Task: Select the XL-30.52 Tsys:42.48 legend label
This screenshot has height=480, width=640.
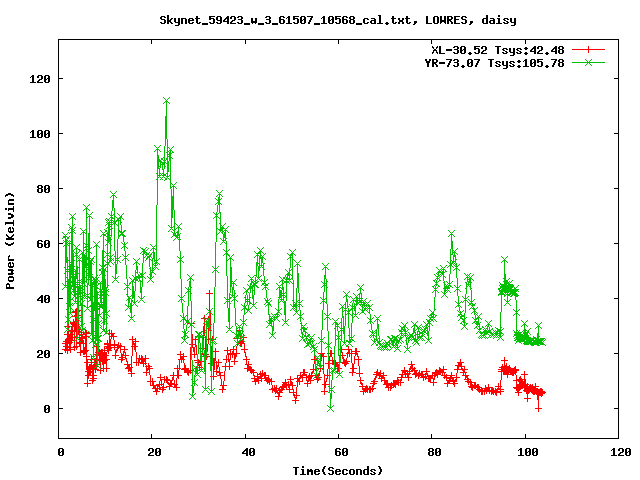Action: (498, 50)
